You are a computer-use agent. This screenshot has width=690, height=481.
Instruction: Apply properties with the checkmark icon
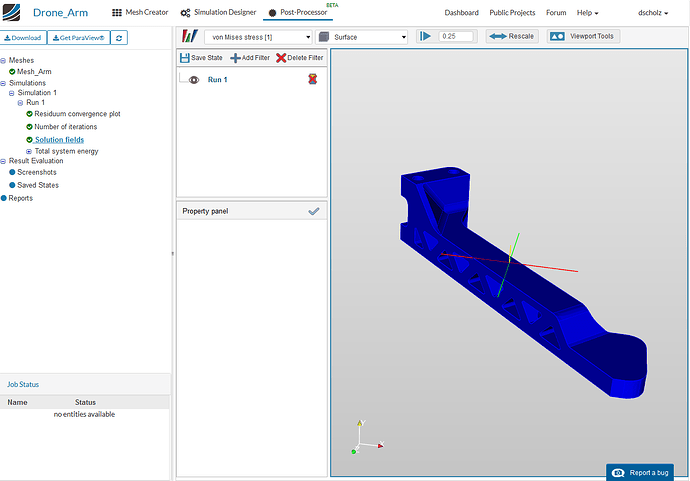point(314,211)
